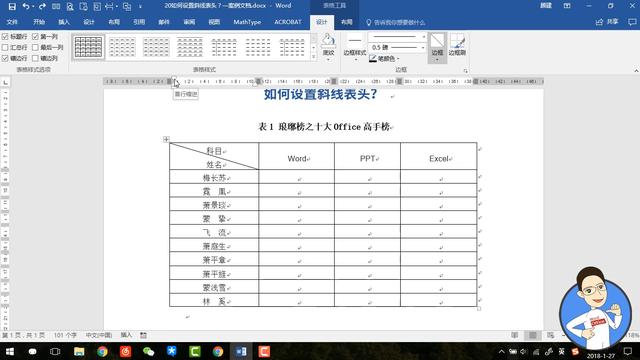This screenshot has height=360, width=640.
Task: Click the 笔颜色 (Pen Color) swatch
Action: [373, 59]
